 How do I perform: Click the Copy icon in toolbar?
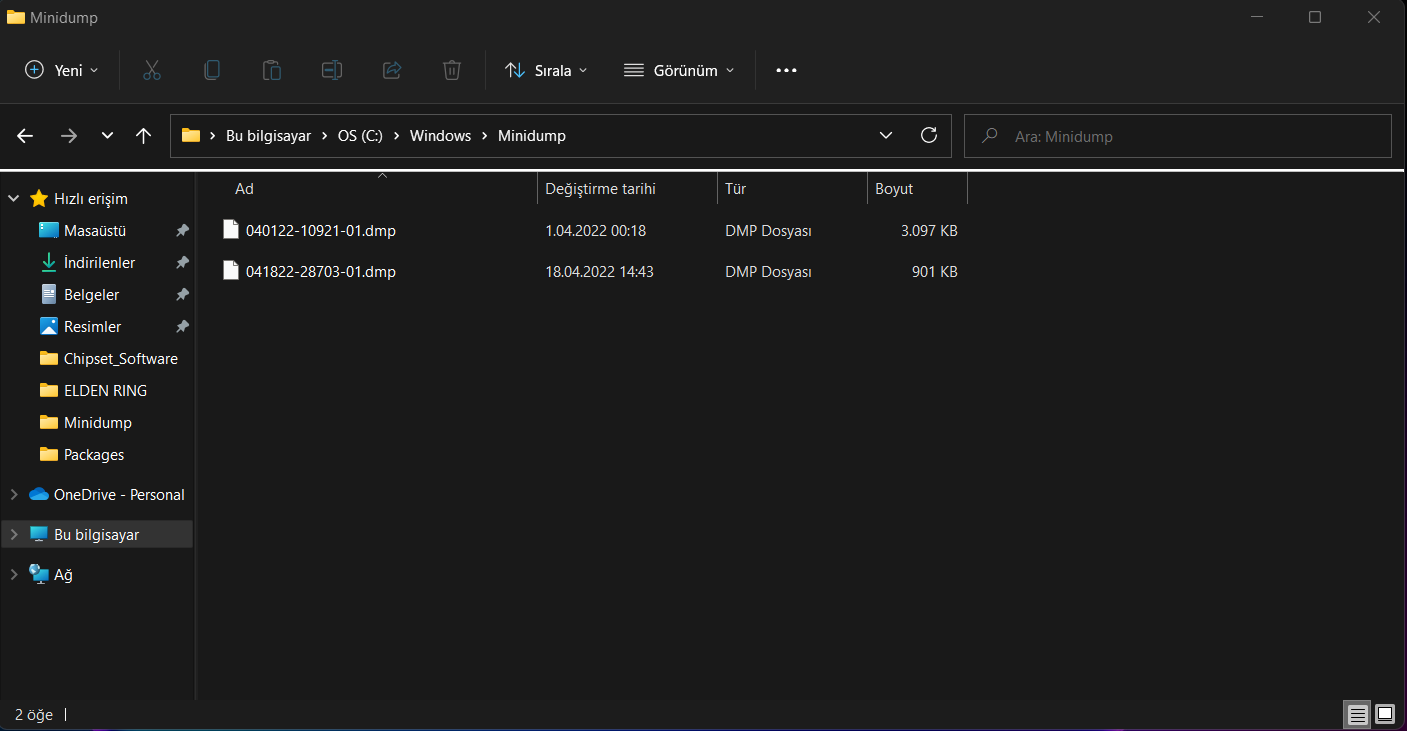point(212,70)
